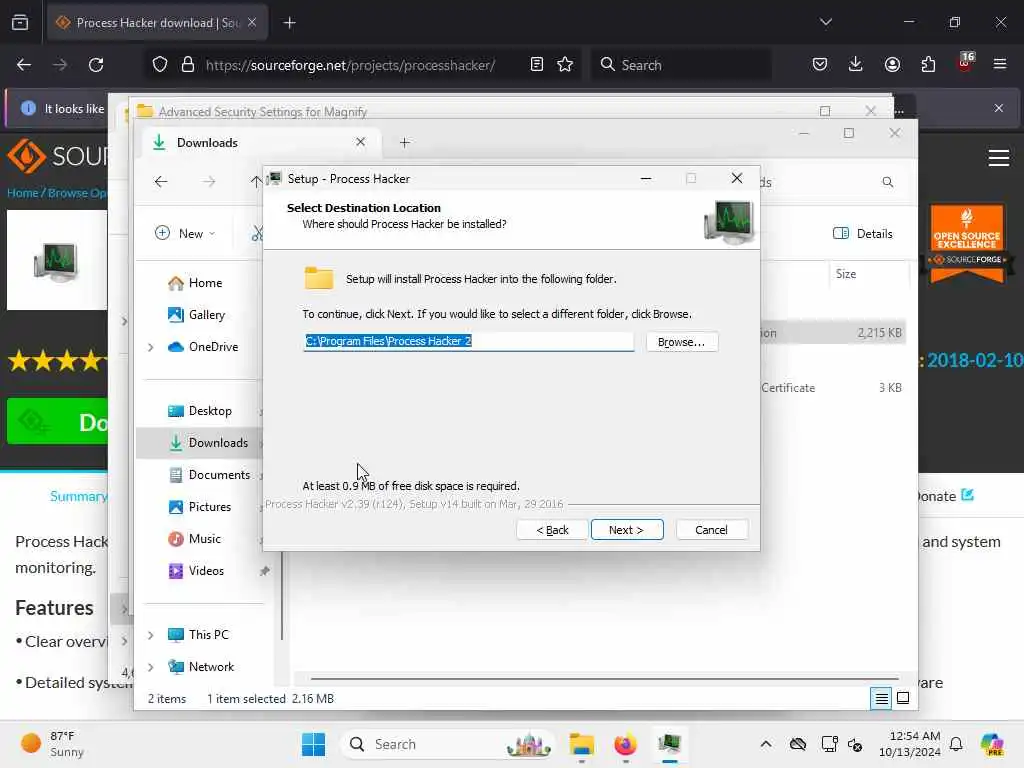1024x768 pixels.
Task: Open Firefox extensions puzzle icon
Action: coord(928,64)
